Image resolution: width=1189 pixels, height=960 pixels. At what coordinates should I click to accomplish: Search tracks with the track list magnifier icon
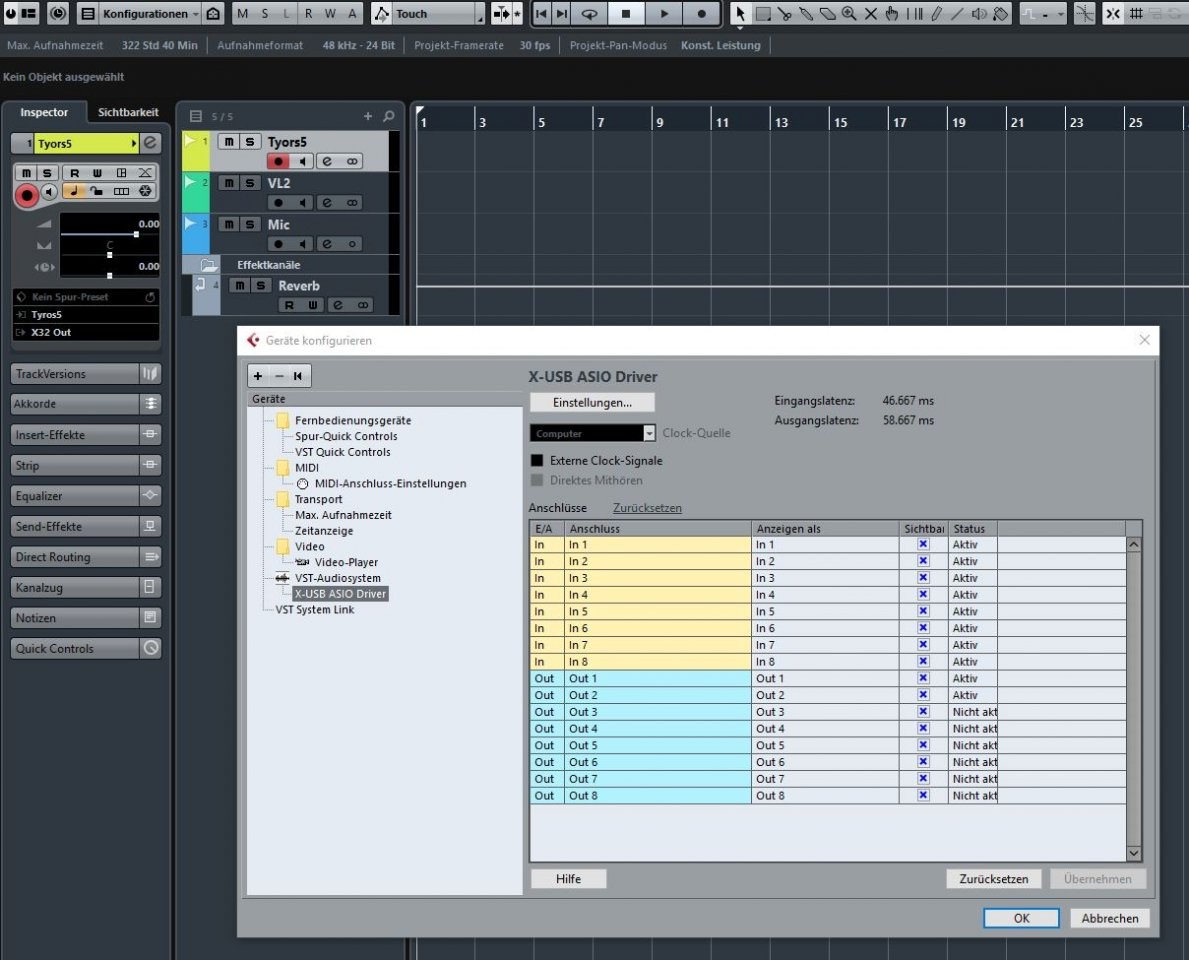tap(389, 116)
